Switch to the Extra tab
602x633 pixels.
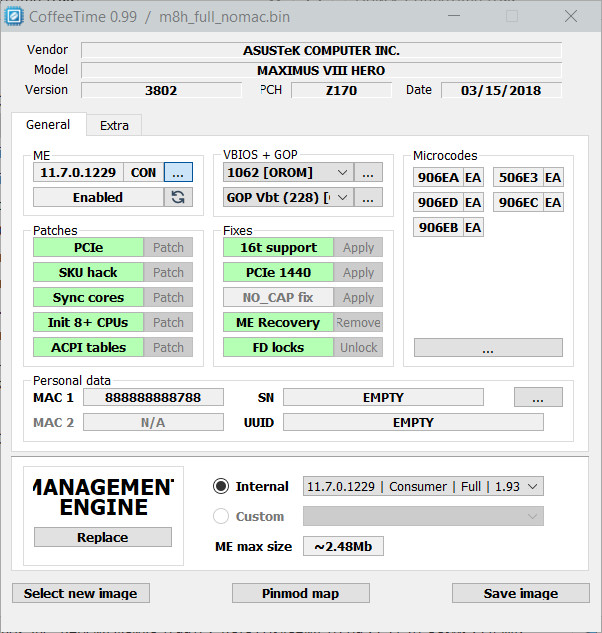pyautogui.click(x=114, y=126)
